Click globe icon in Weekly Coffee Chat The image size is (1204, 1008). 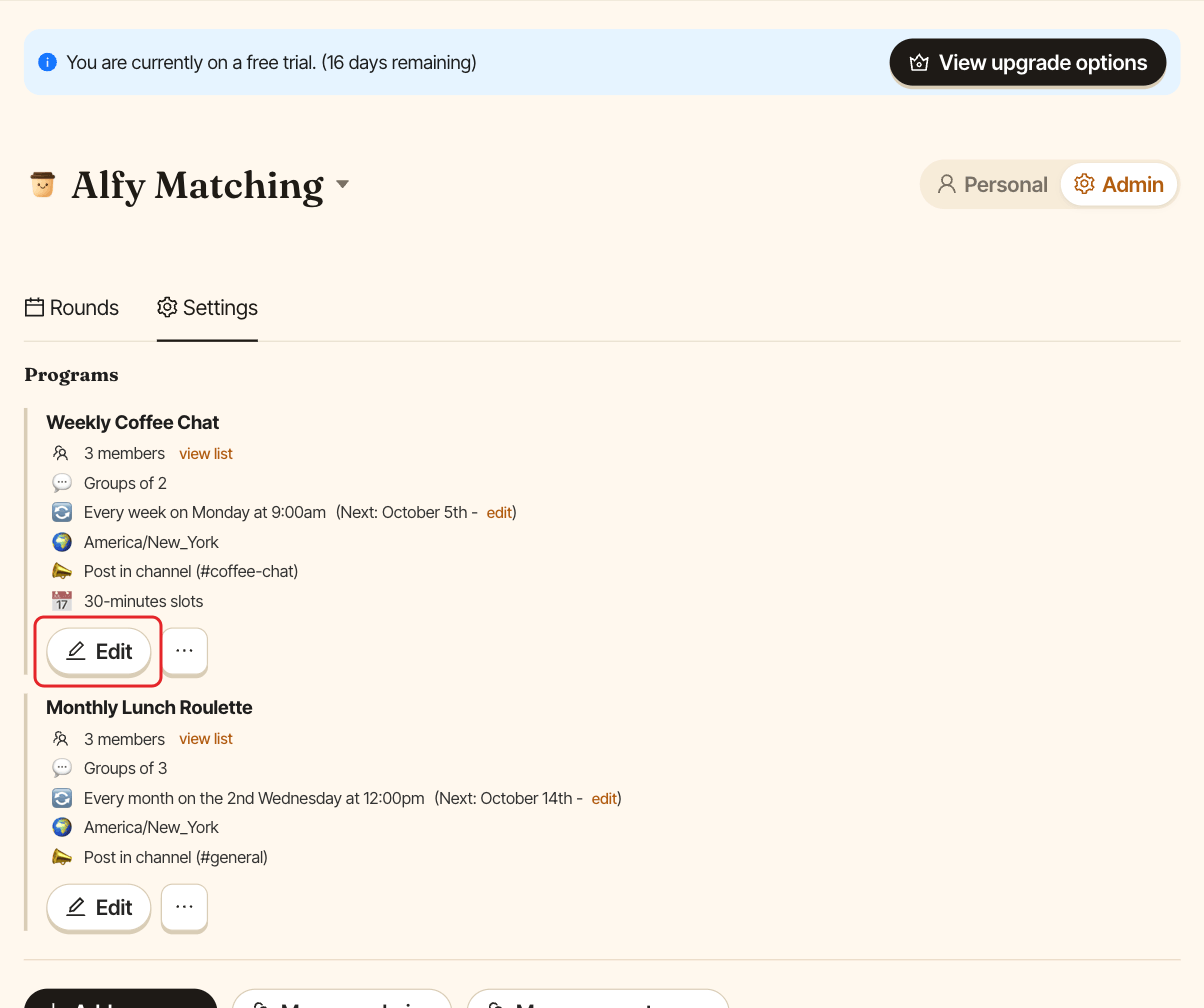pyautogui.click(x=62, y=542)
